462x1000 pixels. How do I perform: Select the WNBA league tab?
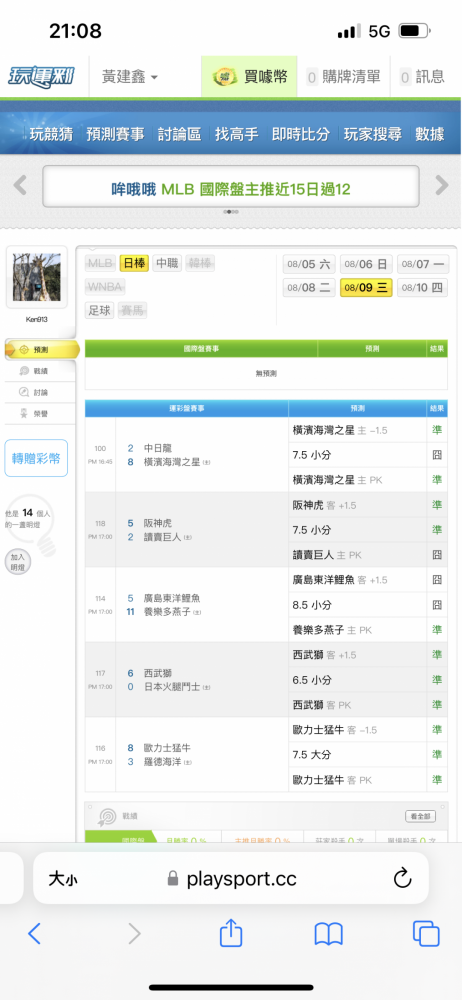coord(105,286)
